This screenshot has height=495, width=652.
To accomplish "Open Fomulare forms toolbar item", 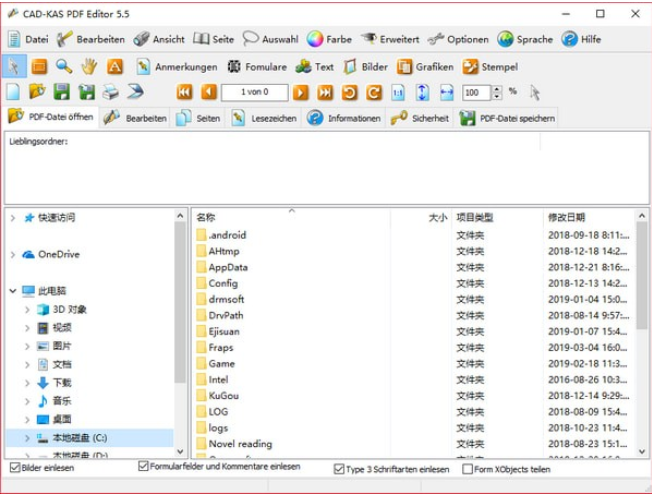I will [x=257, y=67].
